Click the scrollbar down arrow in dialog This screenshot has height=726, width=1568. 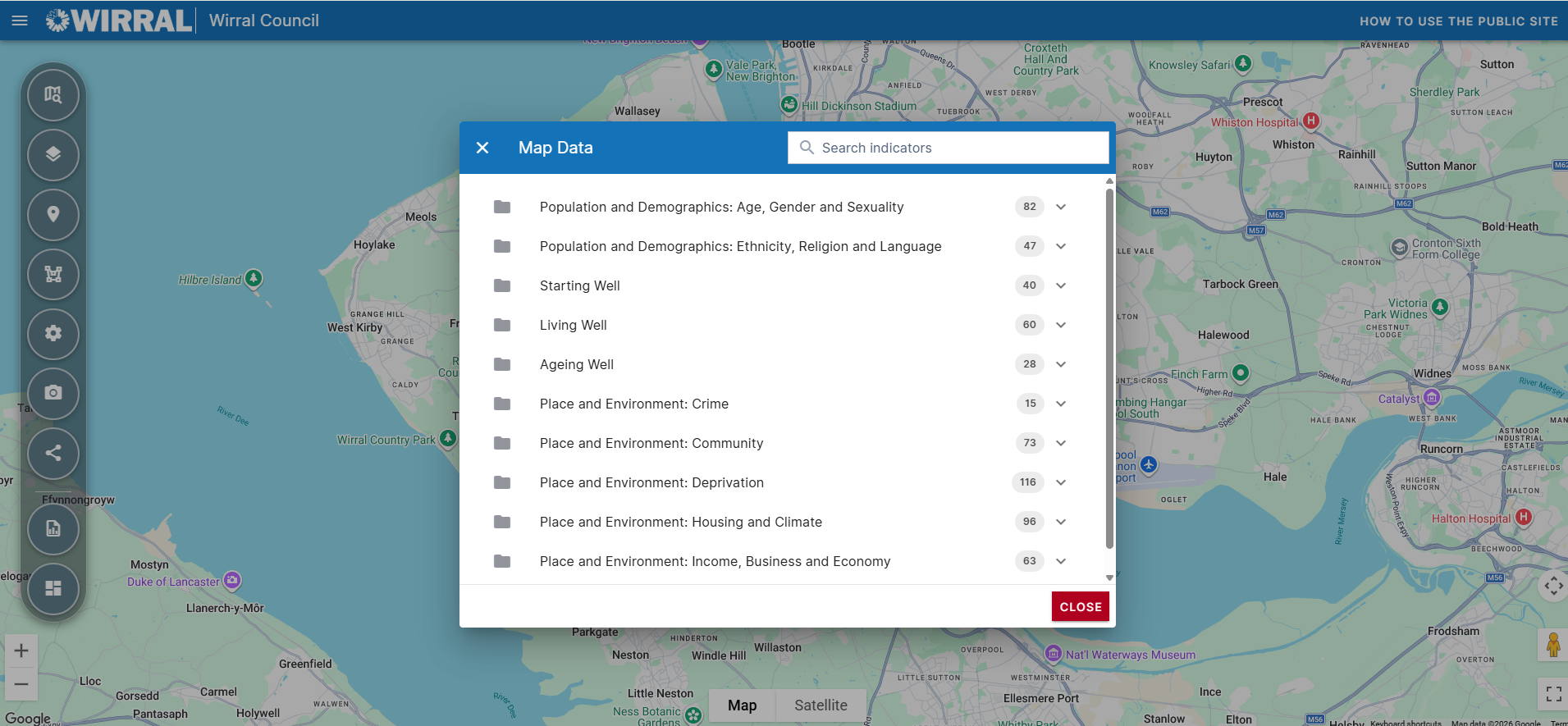1109,578
